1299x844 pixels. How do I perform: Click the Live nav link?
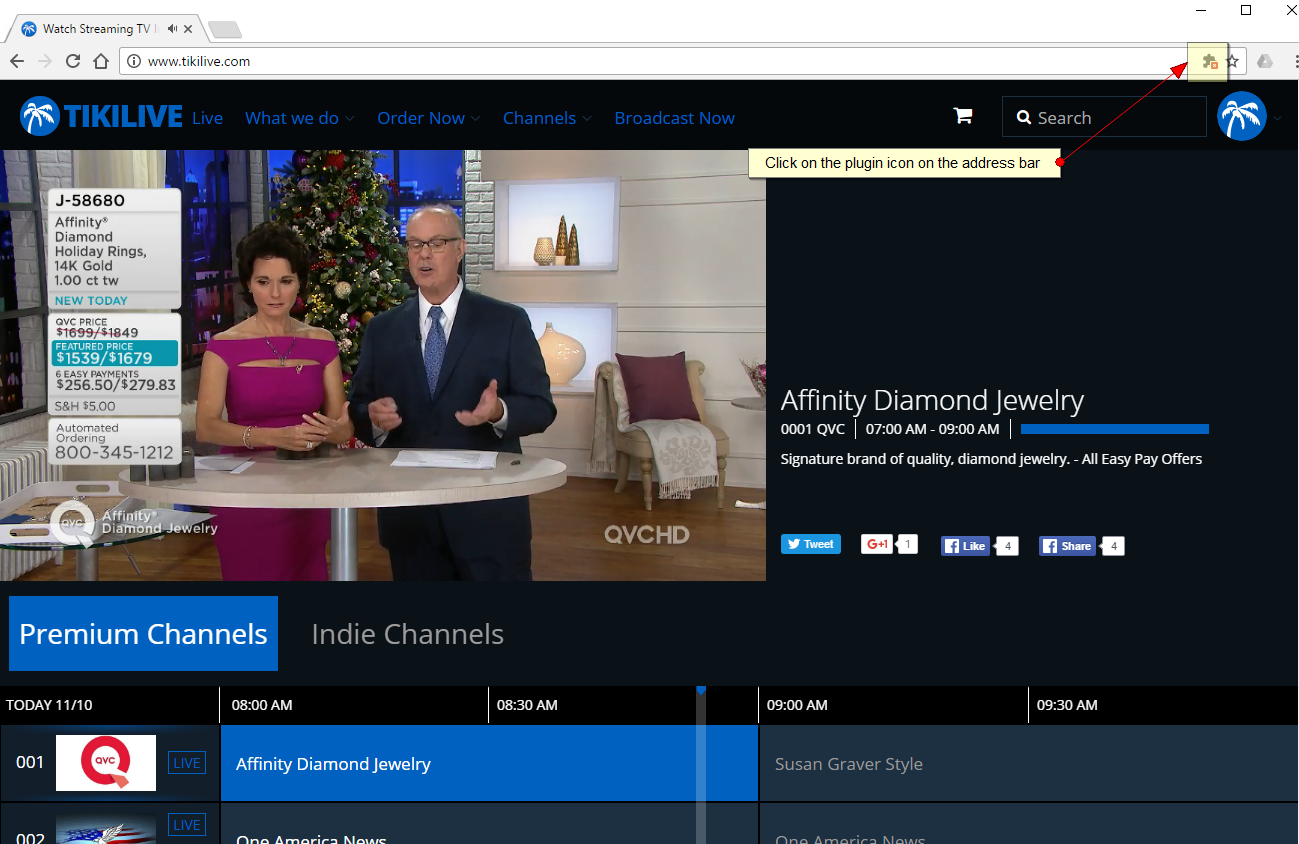tap(207, 118)
